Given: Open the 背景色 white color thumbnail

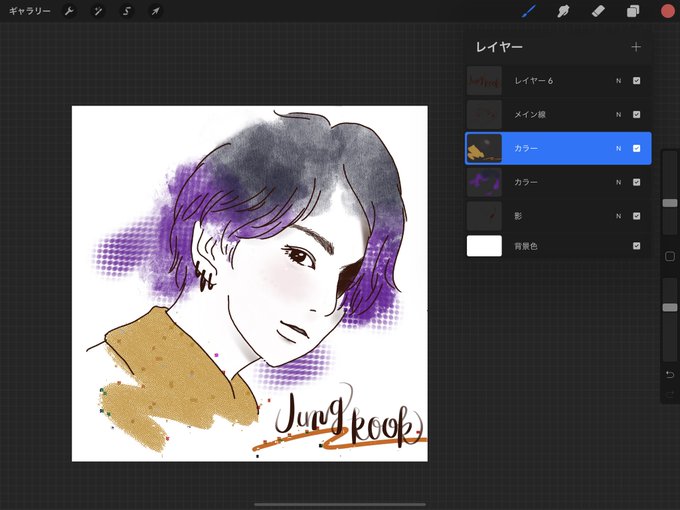Looking at the screenshot, I should coord(484,246).
